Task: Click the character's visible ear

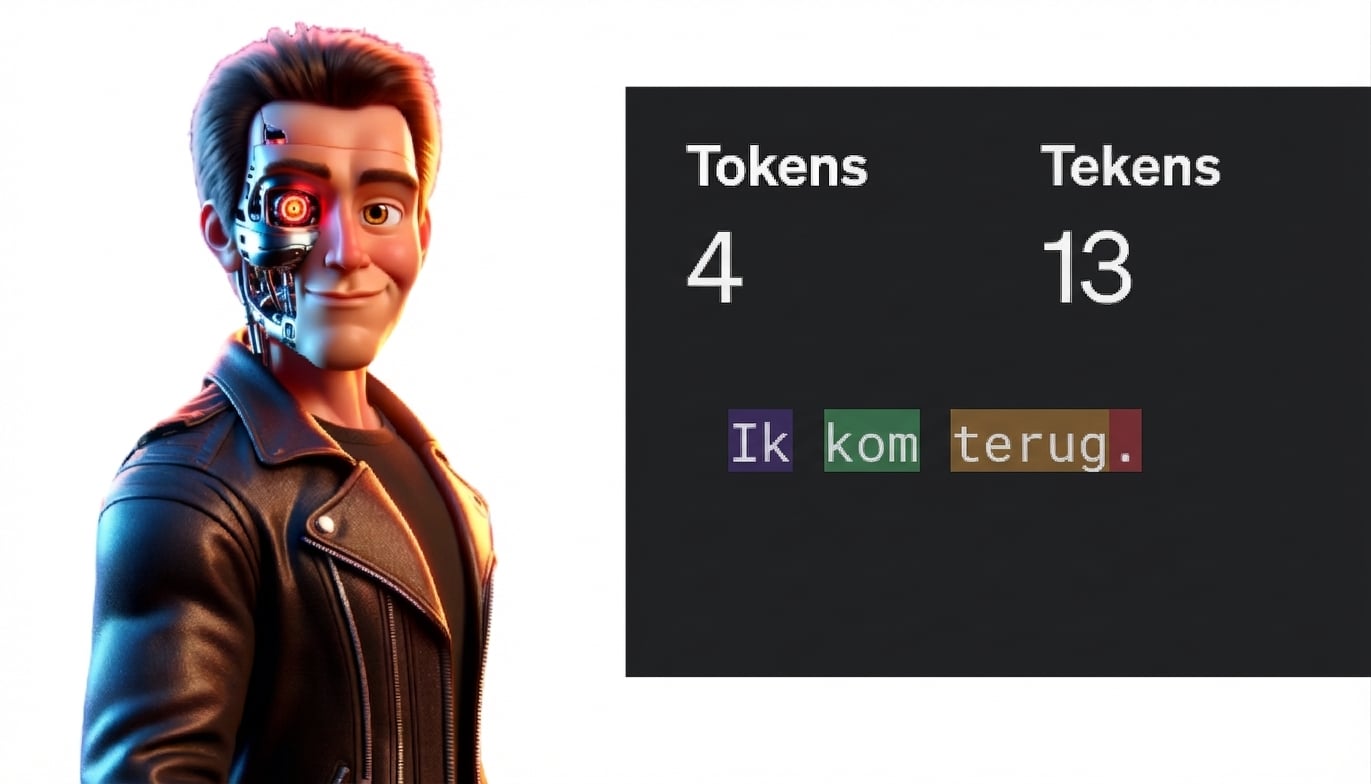Action: (x=217, y=237)
